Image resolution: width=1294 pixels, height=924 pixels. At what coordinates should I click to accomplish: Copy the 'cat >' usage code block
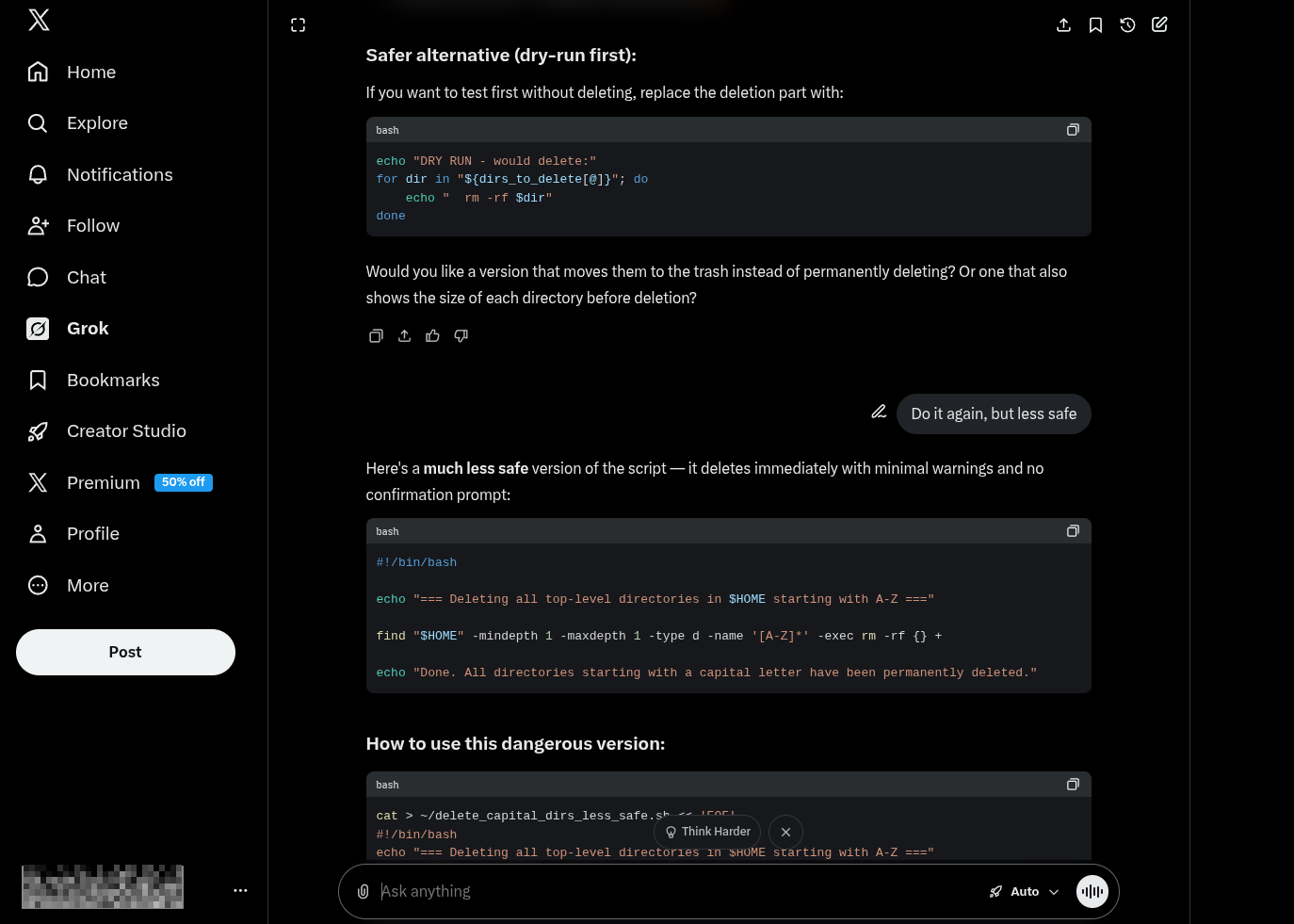click(x=1073, y=785)
